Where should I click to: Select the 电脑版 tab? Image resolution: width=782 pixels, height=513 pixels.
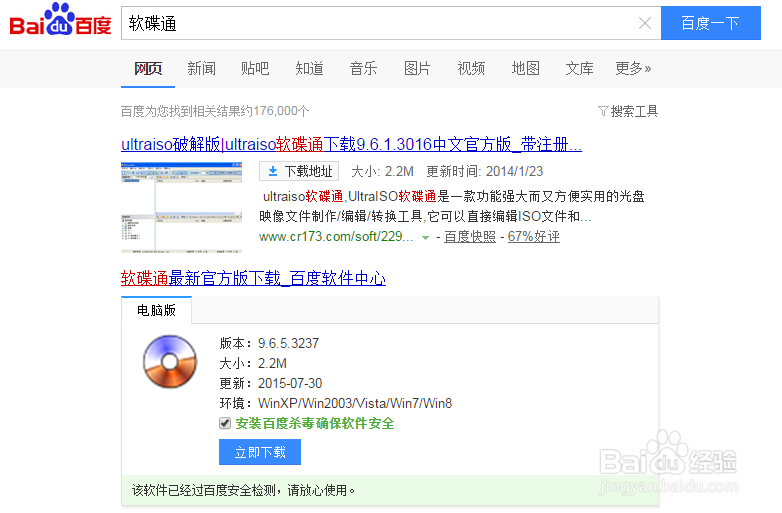tap(157, 310)
